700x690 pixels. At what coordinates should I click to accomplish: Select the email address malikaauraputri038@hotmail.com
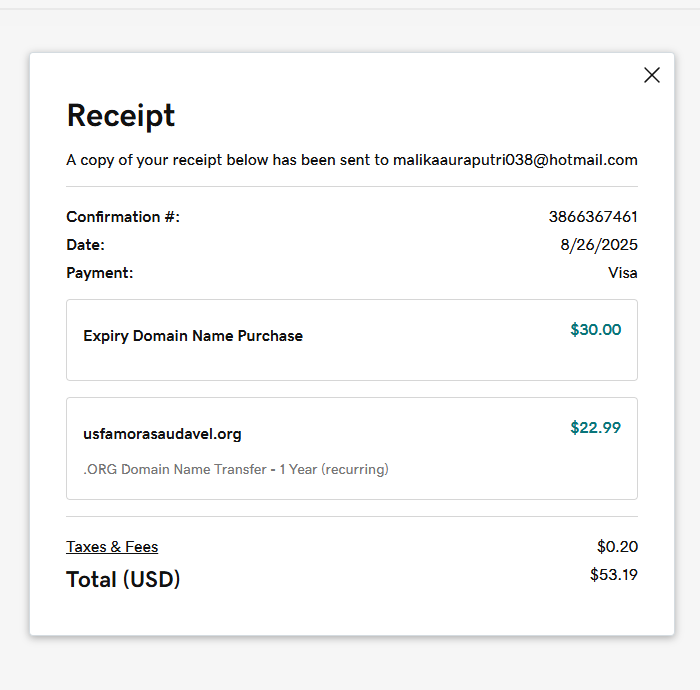click(x=515, y=160)
